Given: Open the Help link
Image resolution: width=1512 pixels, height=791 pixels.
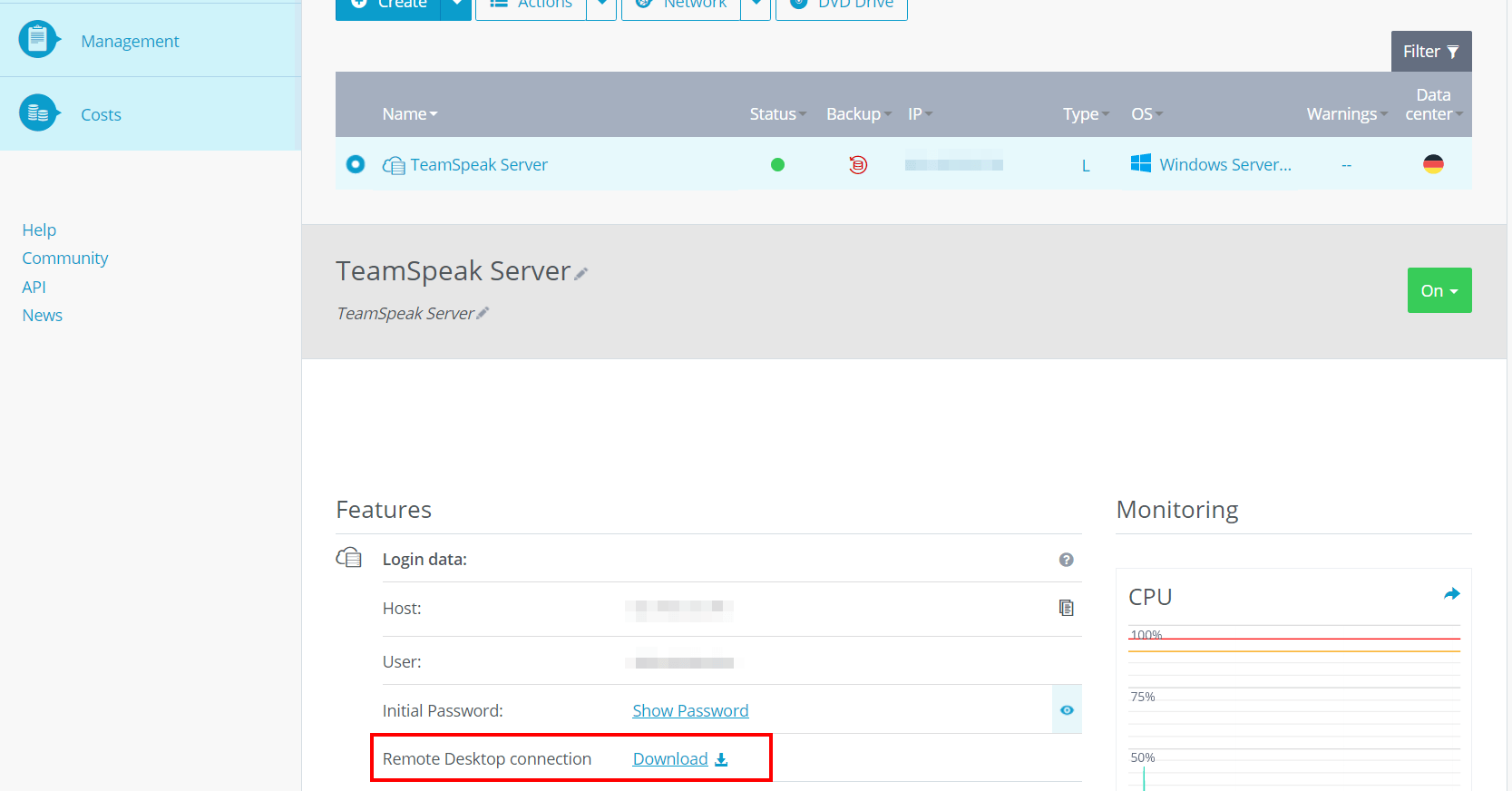Looking at the screenshot, I should point(39,229).
